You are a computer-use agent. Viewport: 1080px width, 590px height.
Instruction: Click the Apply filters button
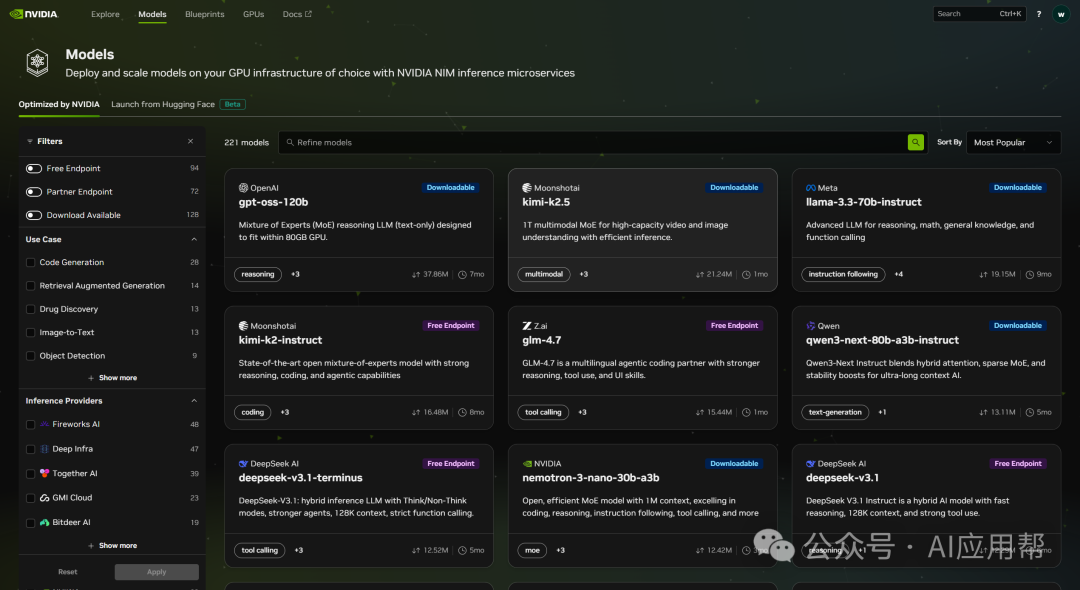156,572
